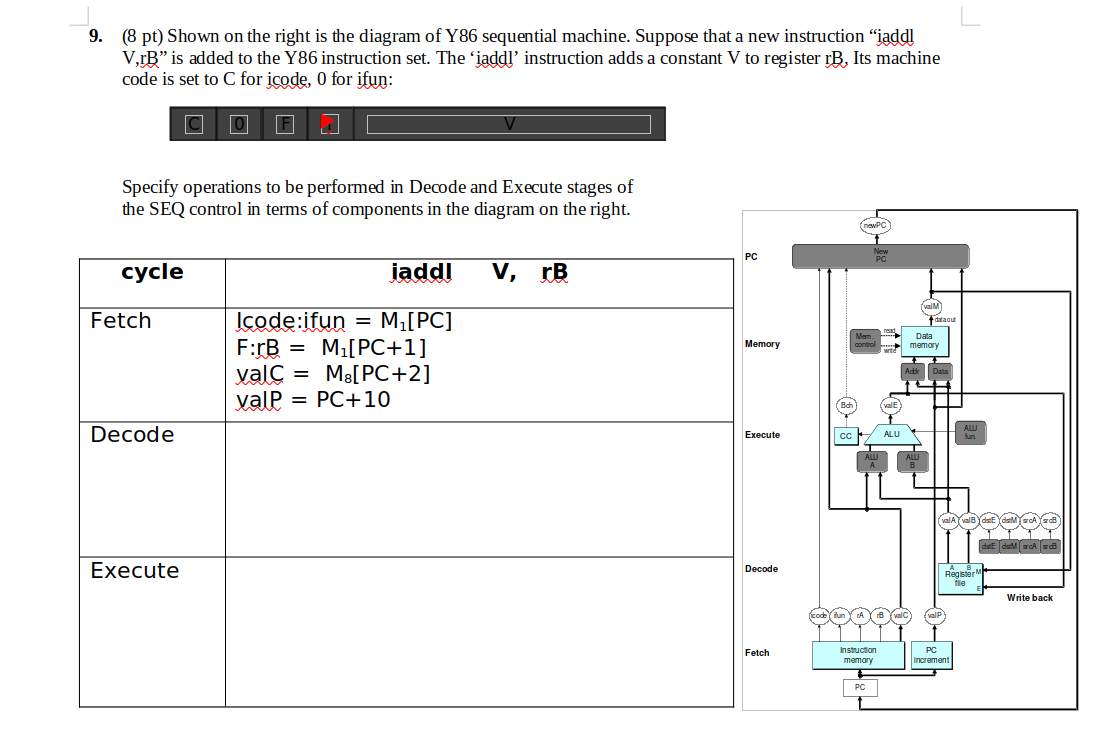
Task: Expand the newPC output node
Action: [x=876, y=224]
